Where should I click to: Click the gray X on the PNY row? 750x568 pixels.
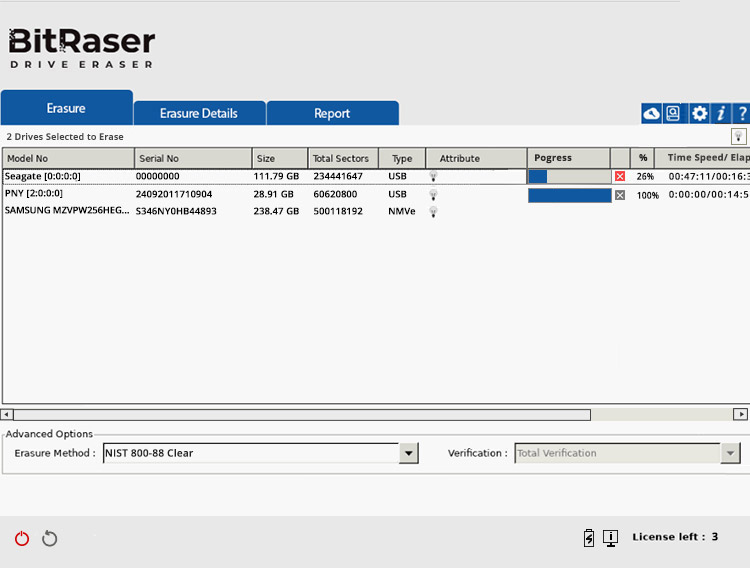coord(620,195)
